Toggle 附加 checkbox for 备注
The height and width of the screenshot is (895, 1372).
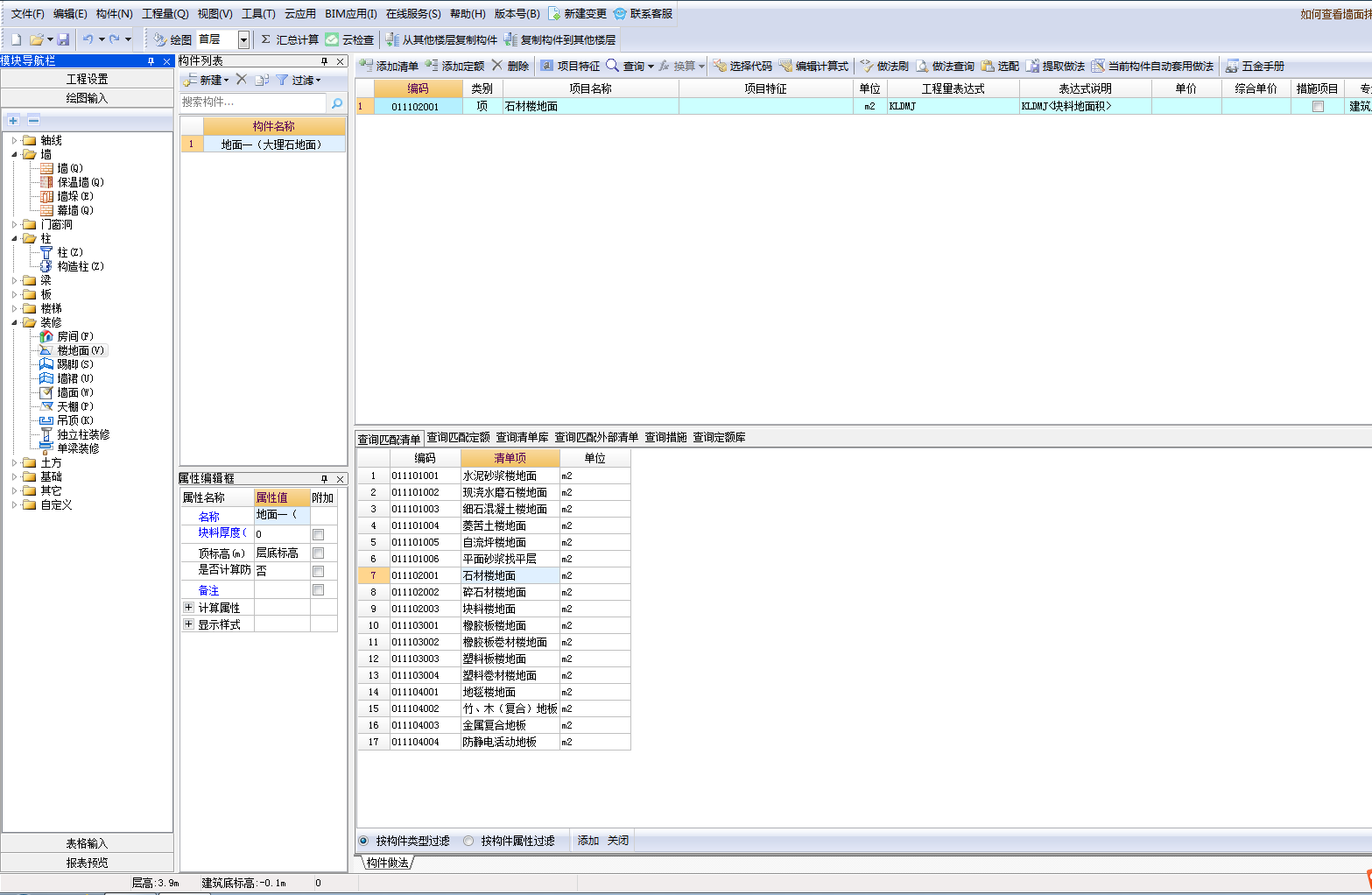point(318,589)
